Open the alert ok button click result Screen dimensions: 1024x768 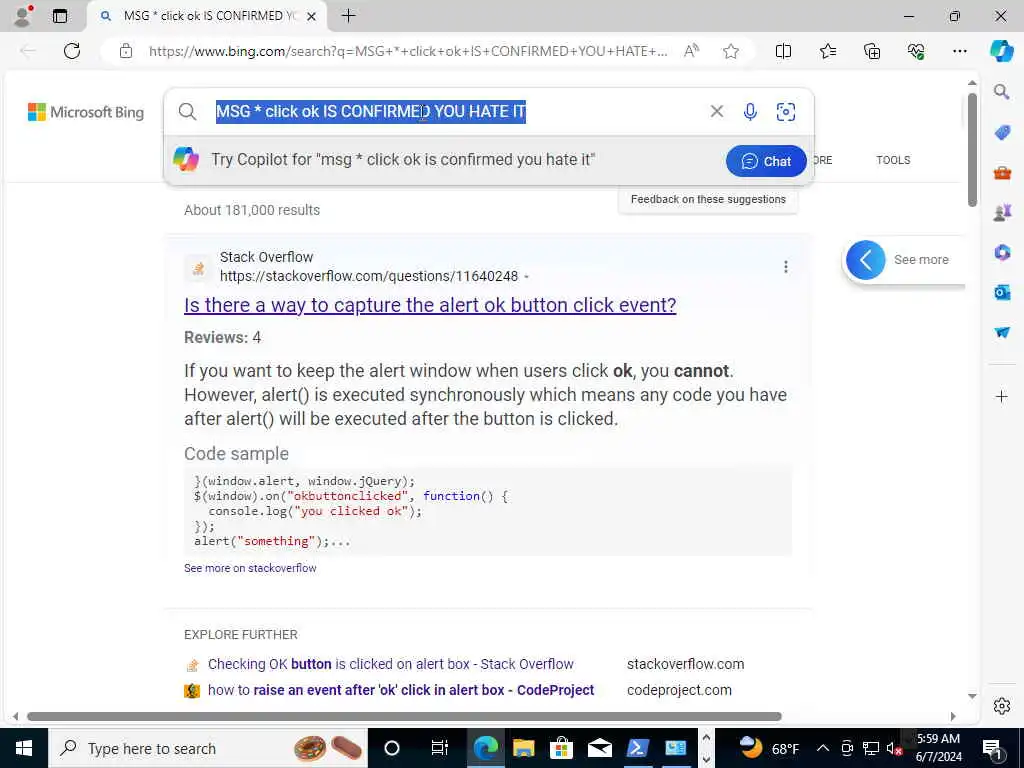pos(430,305)
